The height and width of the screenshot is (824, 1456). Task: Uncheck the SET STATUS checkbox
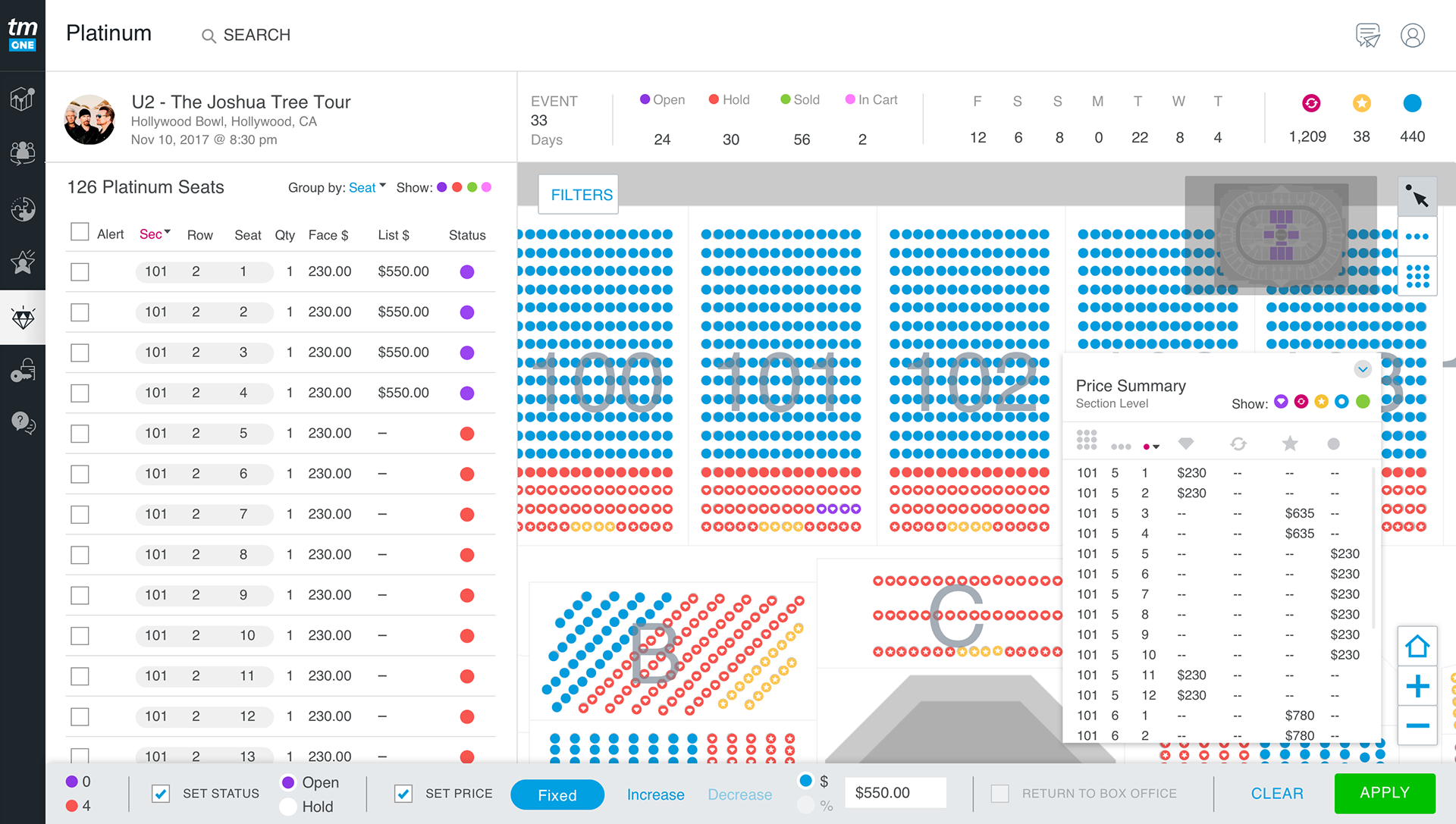[x=161, y=794]
